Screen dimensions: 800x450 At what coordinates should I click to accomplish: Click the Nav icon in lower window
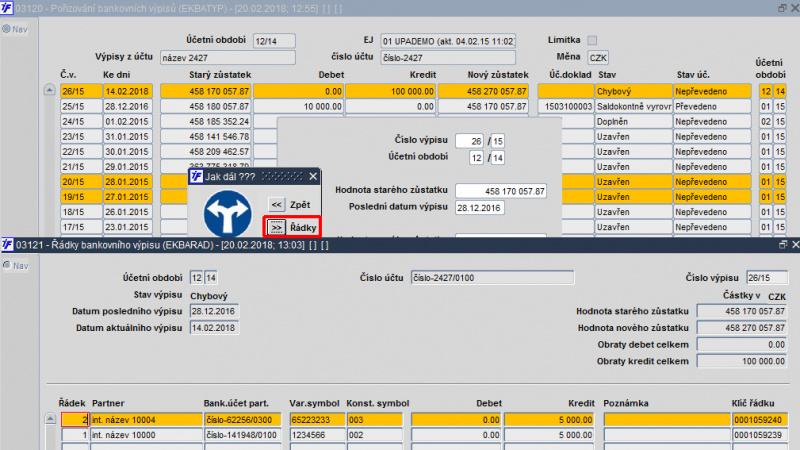coord(7,265)
